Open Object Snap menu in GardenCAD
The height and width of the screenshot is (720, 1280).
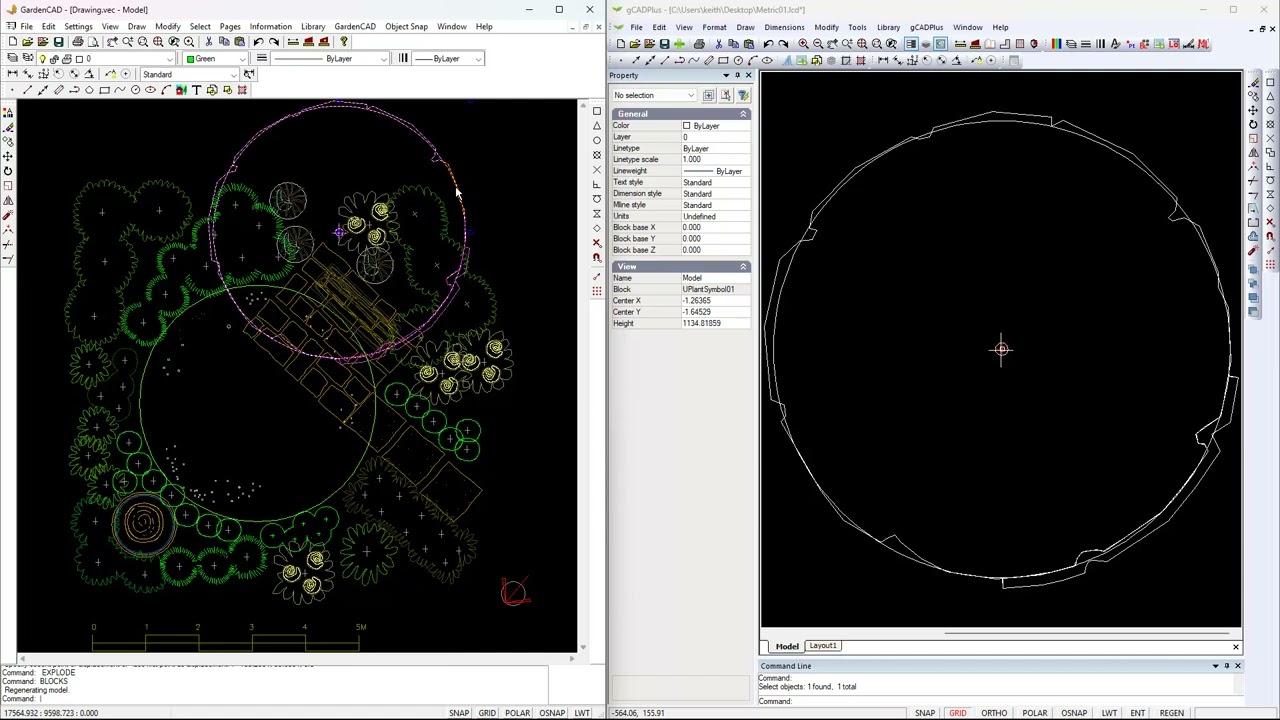tap(406, 26)
